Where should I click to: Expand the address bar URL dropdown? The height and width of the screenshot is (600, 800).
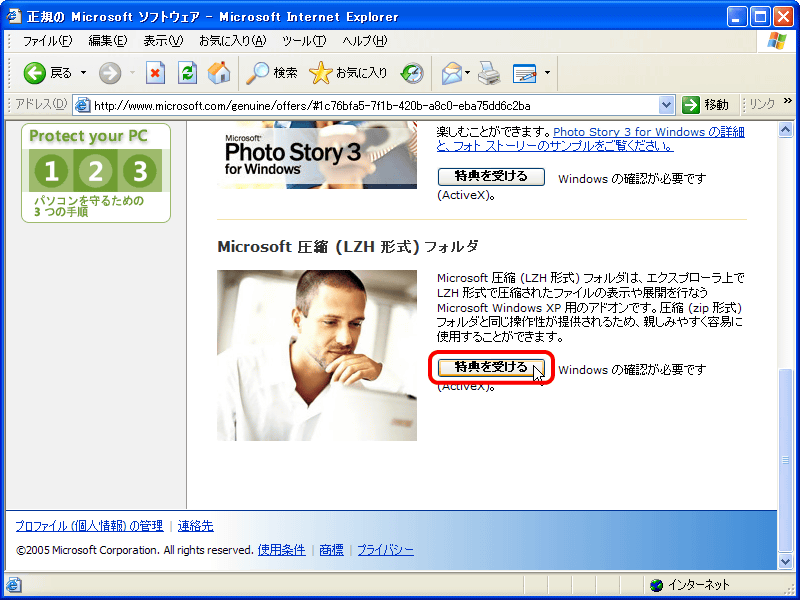[666, 106]
